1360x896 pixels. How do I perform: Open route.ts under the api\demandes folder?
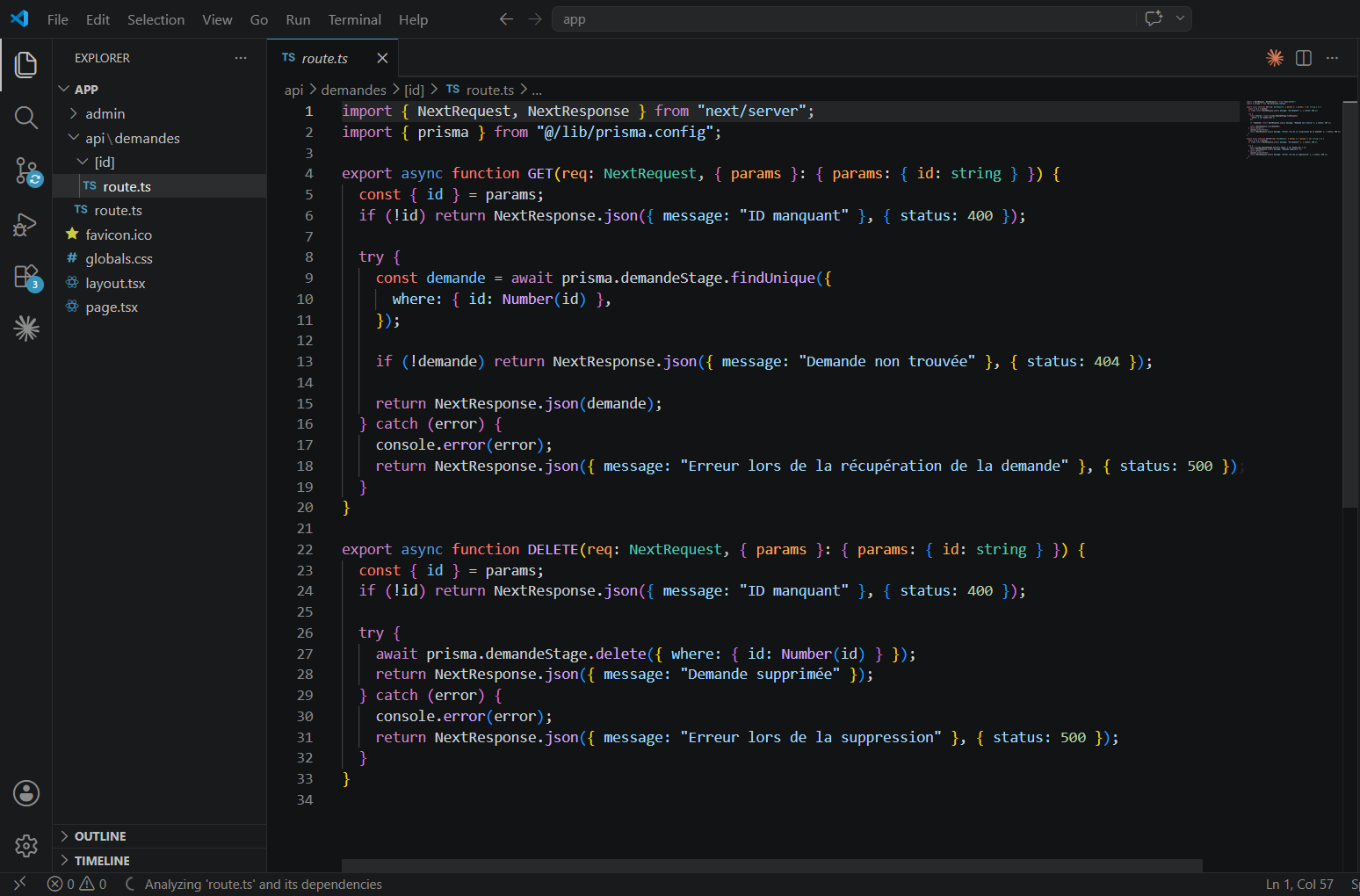(158, 210)
